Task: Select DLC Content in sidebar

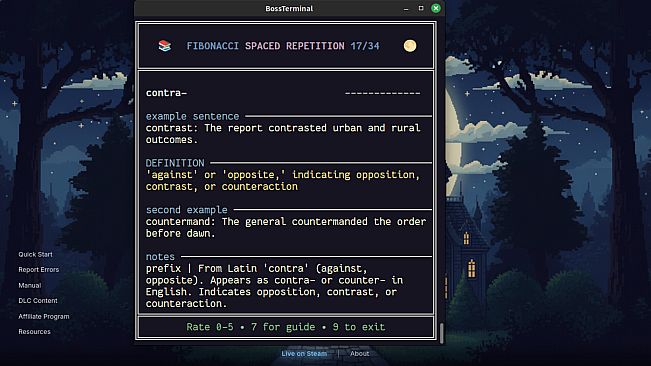Action: coord(38,300)
